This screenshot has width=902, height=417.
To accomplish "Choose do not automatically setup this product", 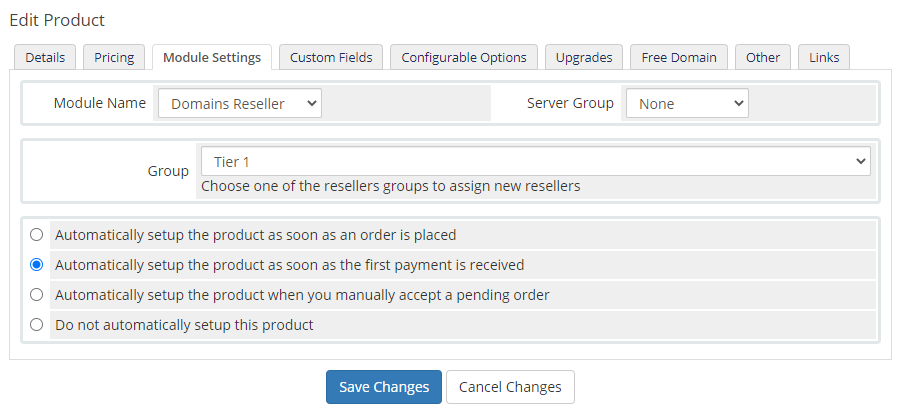I will [x=37, y=324].
